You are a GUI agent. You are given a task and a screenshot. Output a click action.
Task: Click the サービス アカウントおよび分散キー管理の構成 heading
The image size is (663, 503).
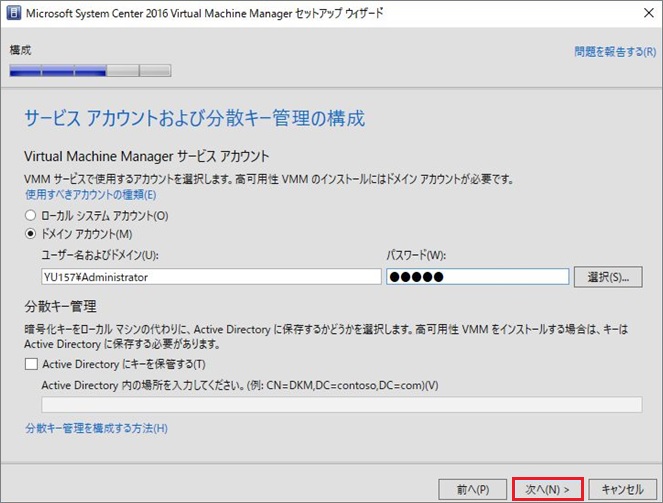[x=194, y=119]
